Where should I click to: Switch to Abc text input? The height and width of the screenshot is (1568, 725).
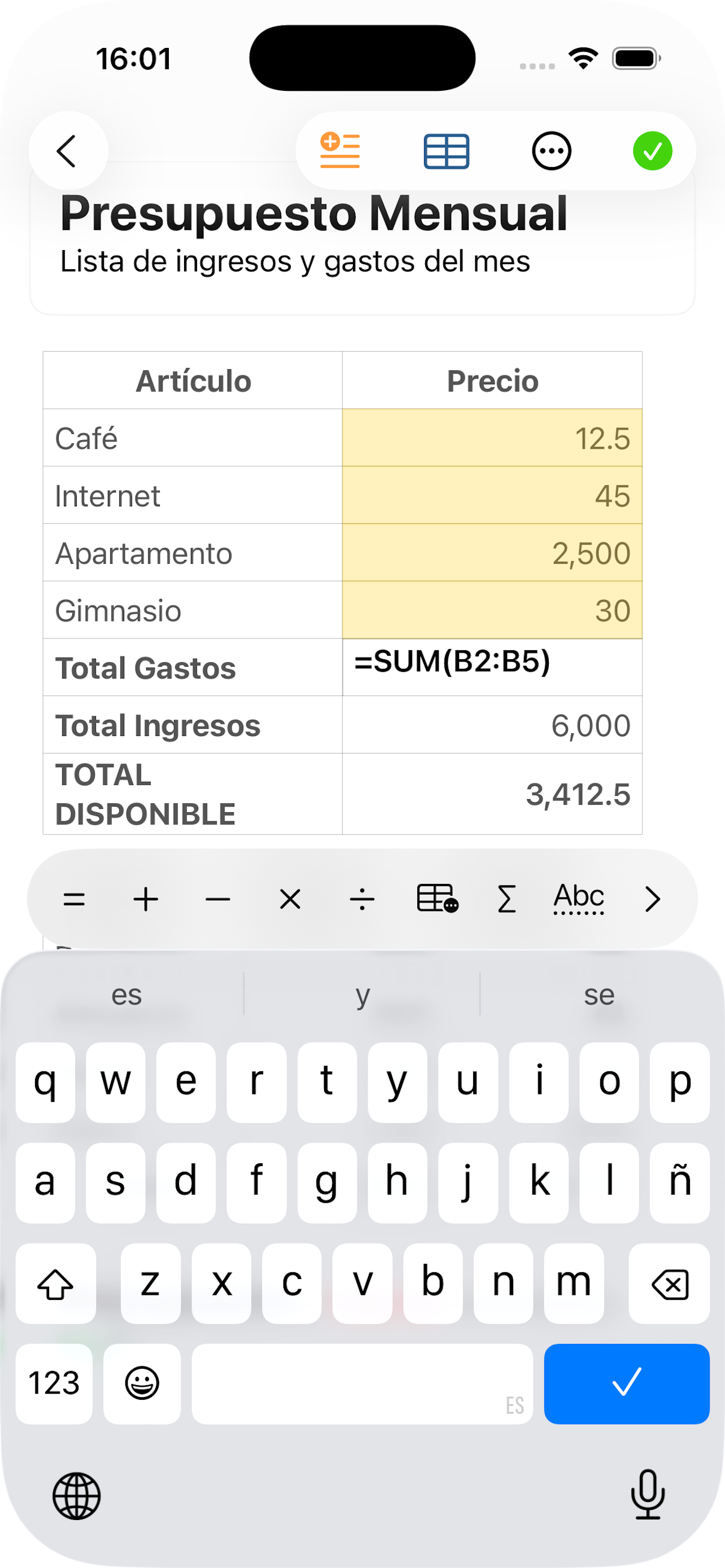(578, 899)
